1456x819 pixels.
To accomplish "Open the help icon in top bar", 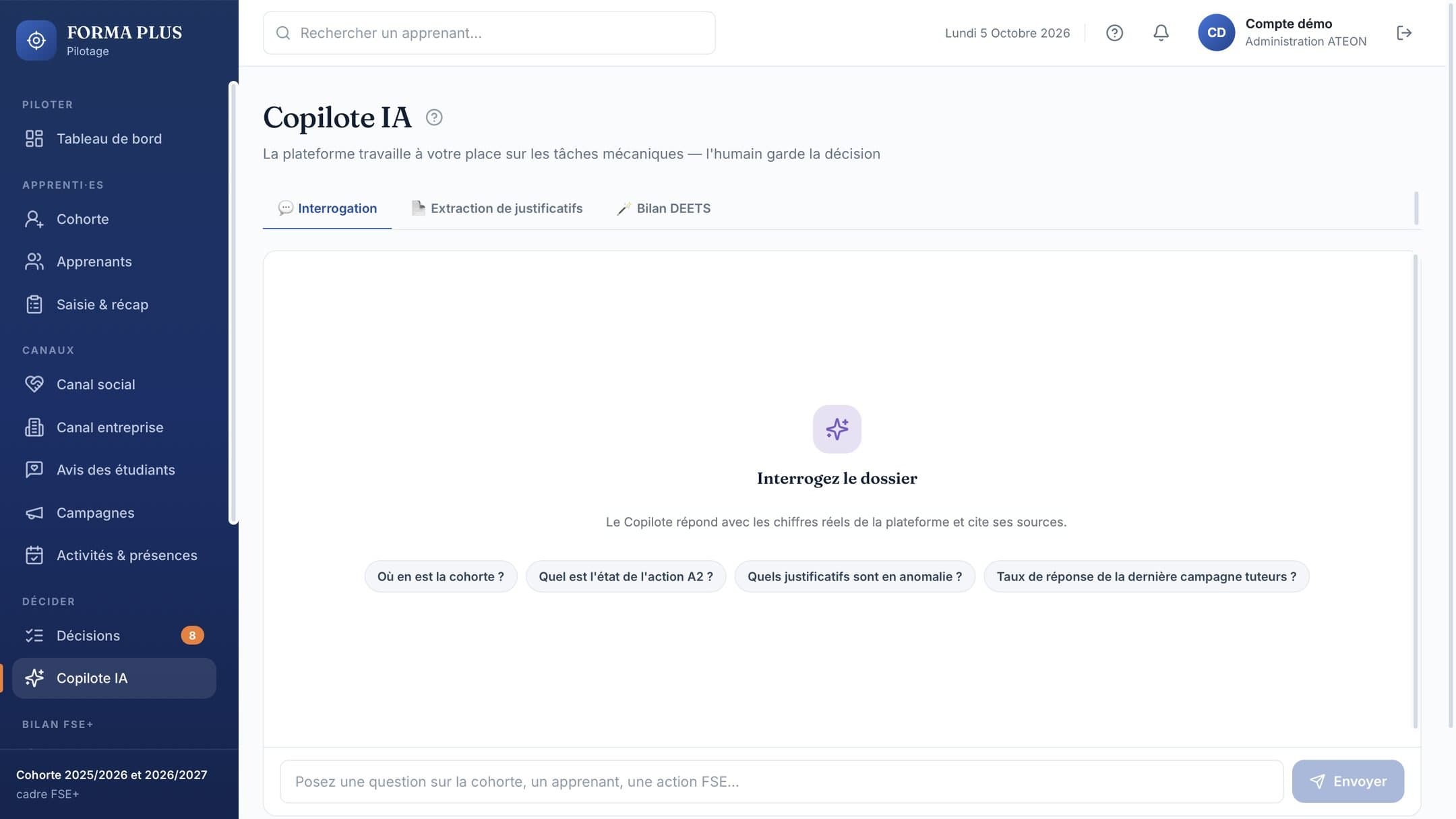I will [1114, 33].
